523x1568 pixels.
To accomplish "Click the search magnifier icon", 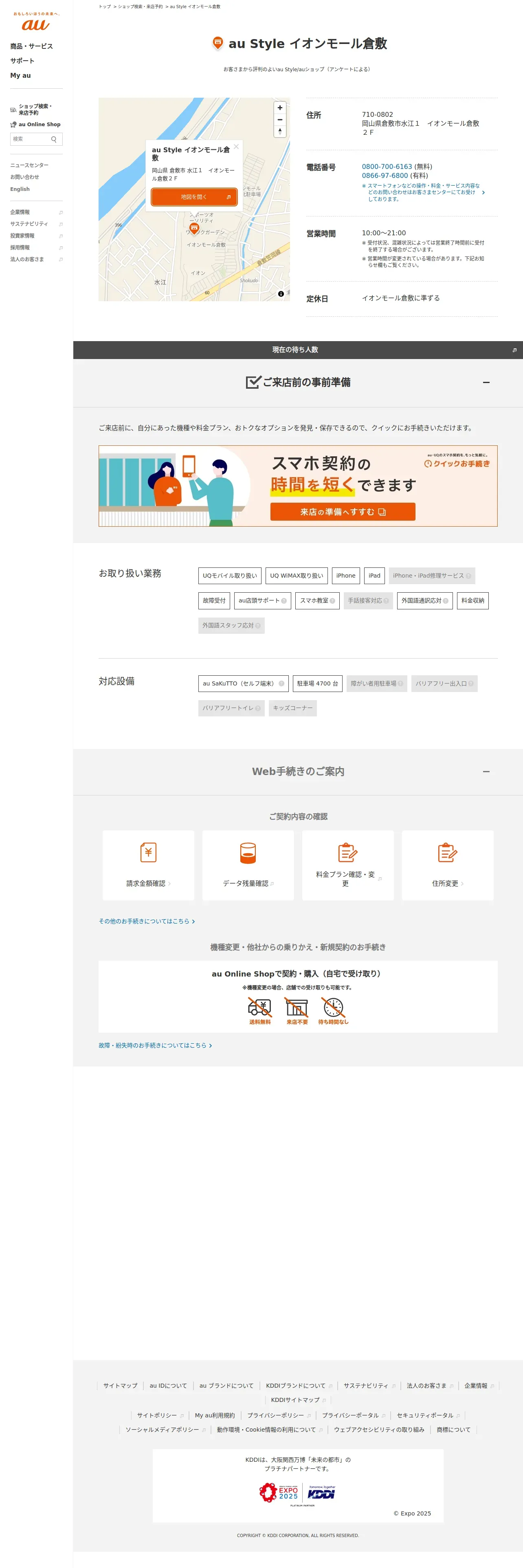I will point(54,139).
